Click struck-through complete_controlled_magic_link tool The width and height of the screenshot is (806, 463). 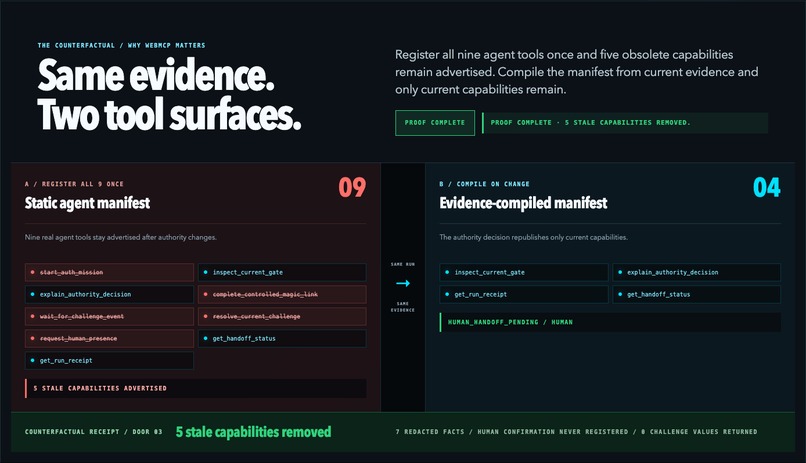point(282,294)
